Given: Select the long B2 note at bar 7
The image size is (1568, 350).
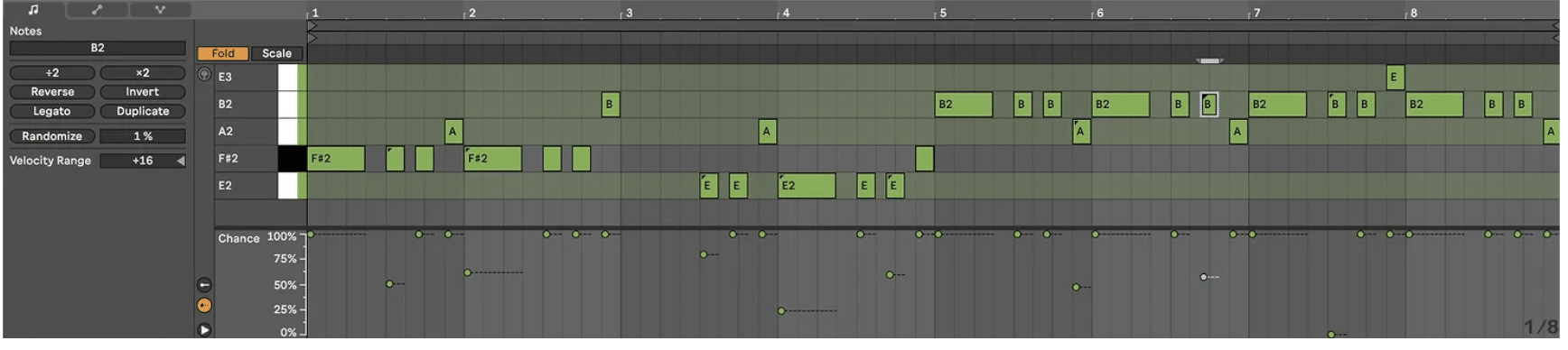Looking at the screenshot, I should [1278, 105].
